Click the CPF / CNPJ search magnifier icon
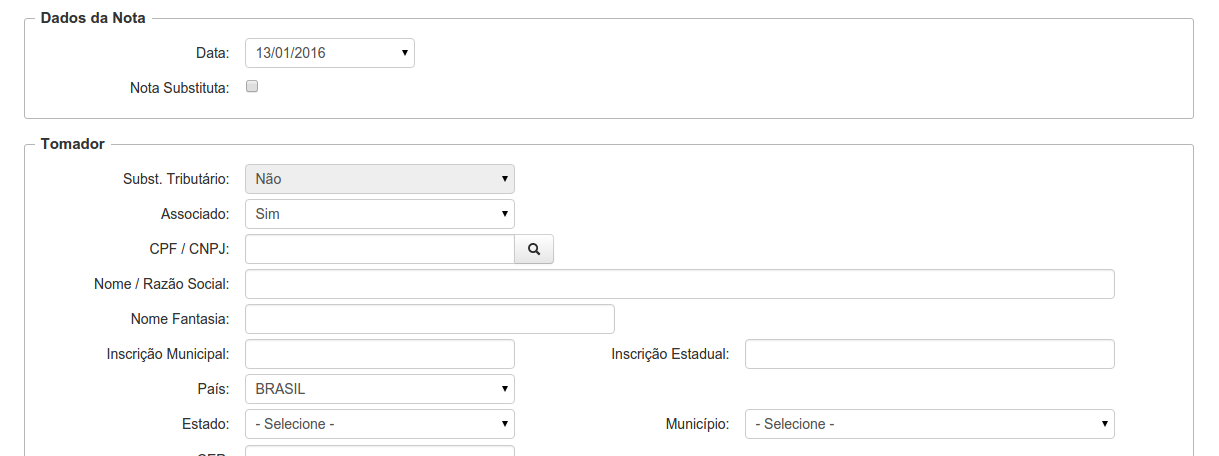Screen dimensions: 1219x456 (534, 249)
